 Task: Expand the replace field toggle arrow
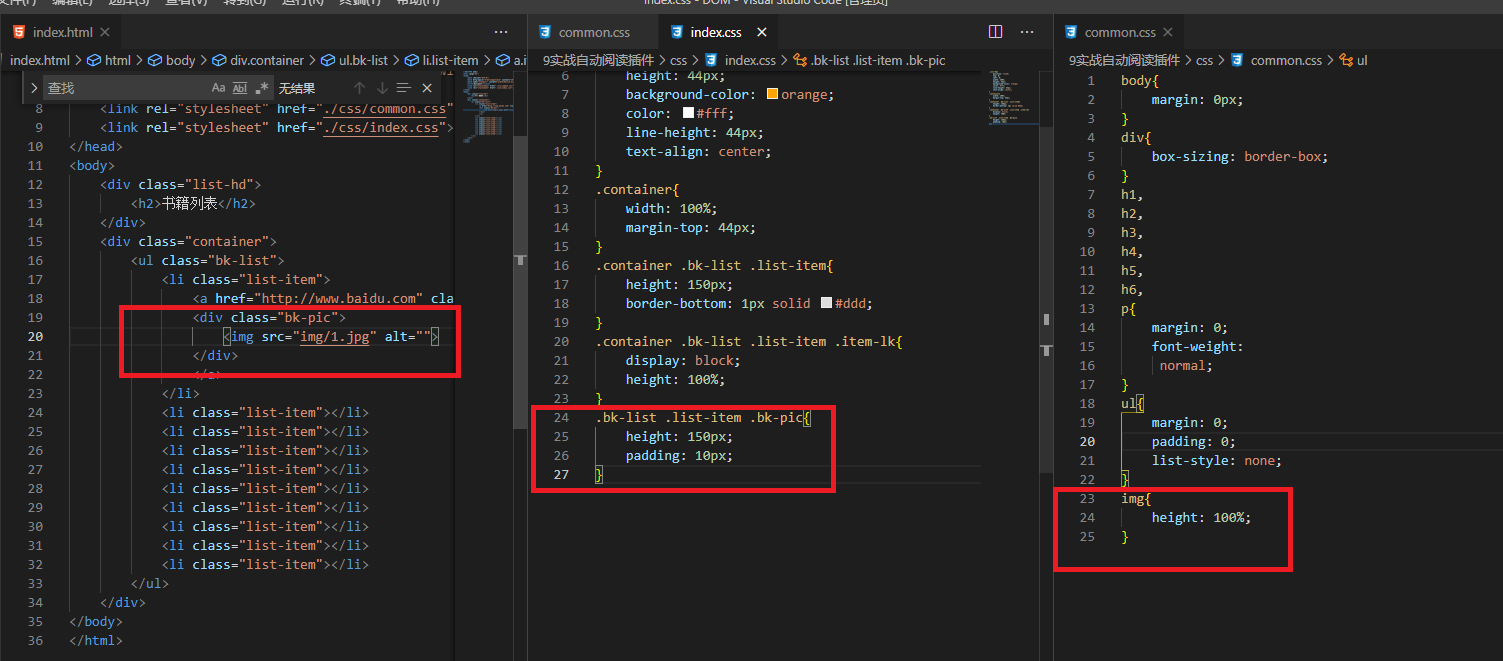35,88
